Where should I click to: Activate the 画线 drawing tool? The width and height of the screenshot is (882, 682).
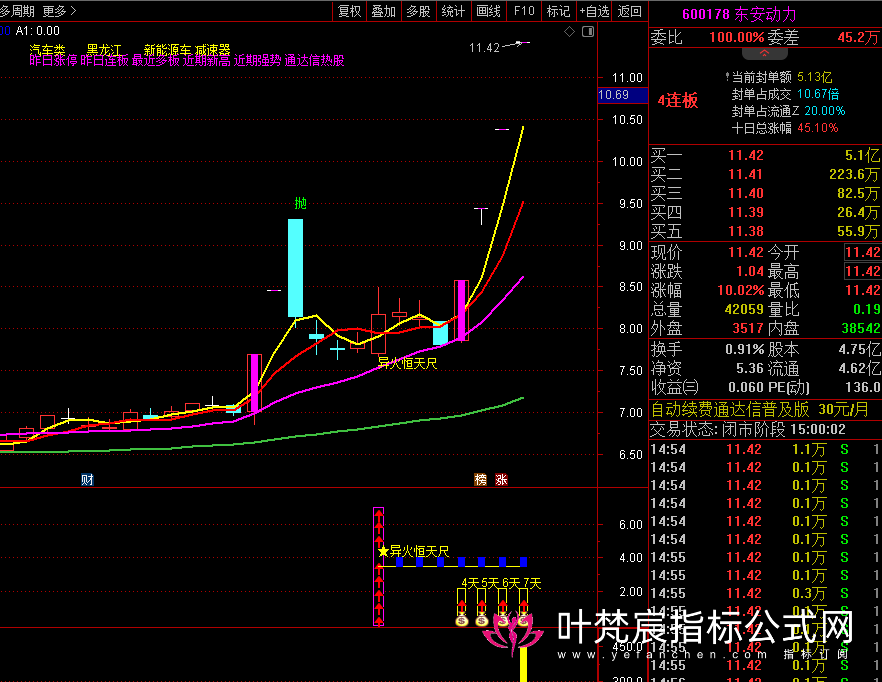(488, 11)
